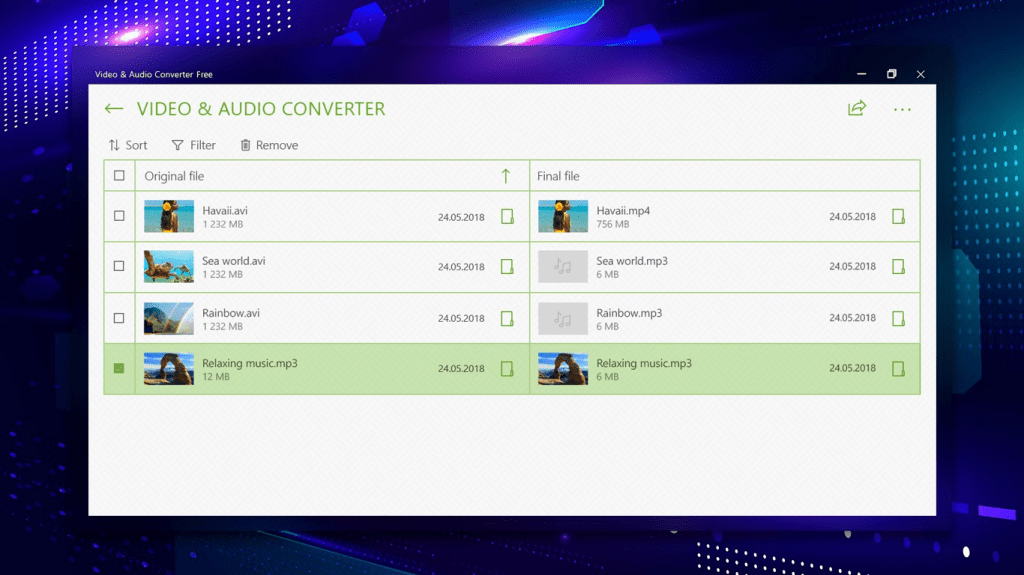Open the Filter option
This screenshot has width=1024, height=575.
(194, 145)
